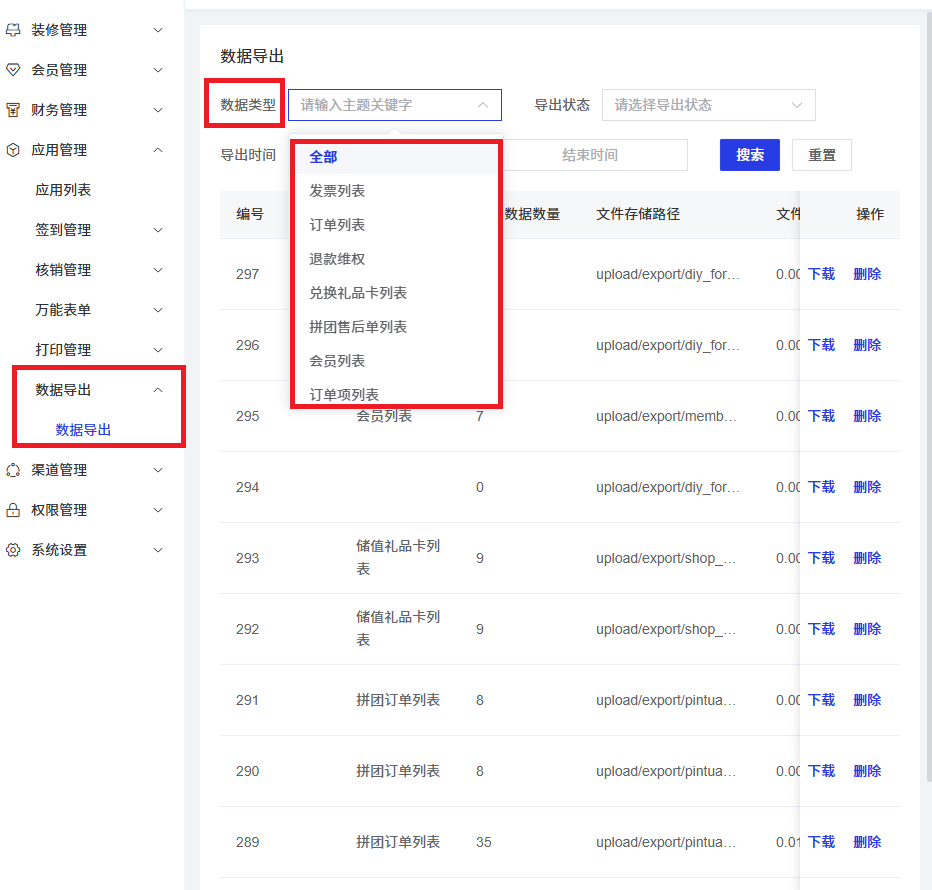Pick 会员列表 in the data type list
The image size is (932, 890).
[337, 361]
